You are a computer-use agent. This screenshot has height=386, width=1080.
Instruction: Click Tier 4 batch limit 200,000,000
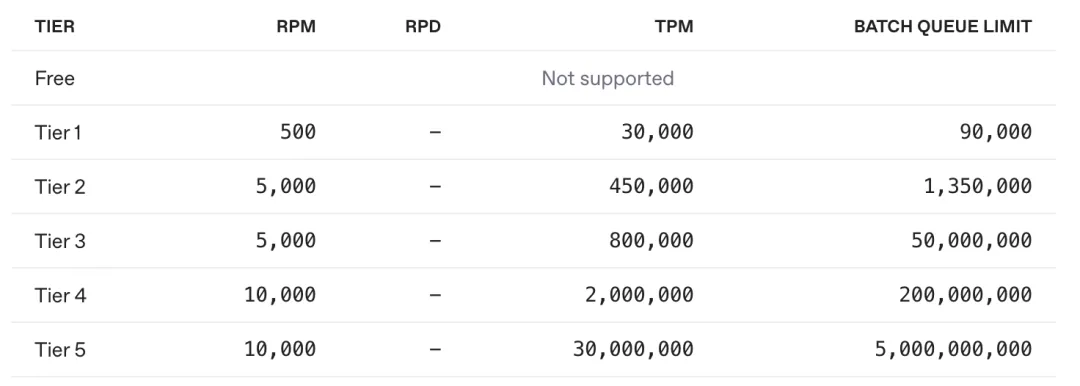pyautogui.click(x=966, y=295)
